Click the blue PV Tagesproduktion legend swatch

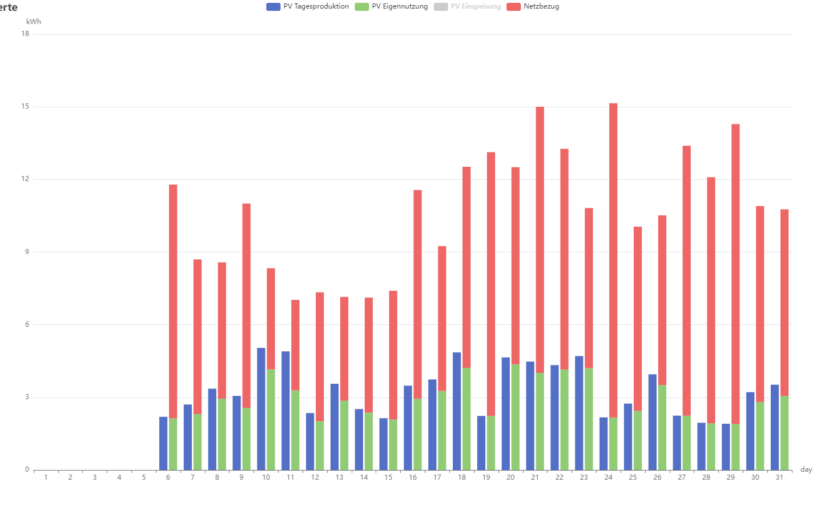(273, 6)
